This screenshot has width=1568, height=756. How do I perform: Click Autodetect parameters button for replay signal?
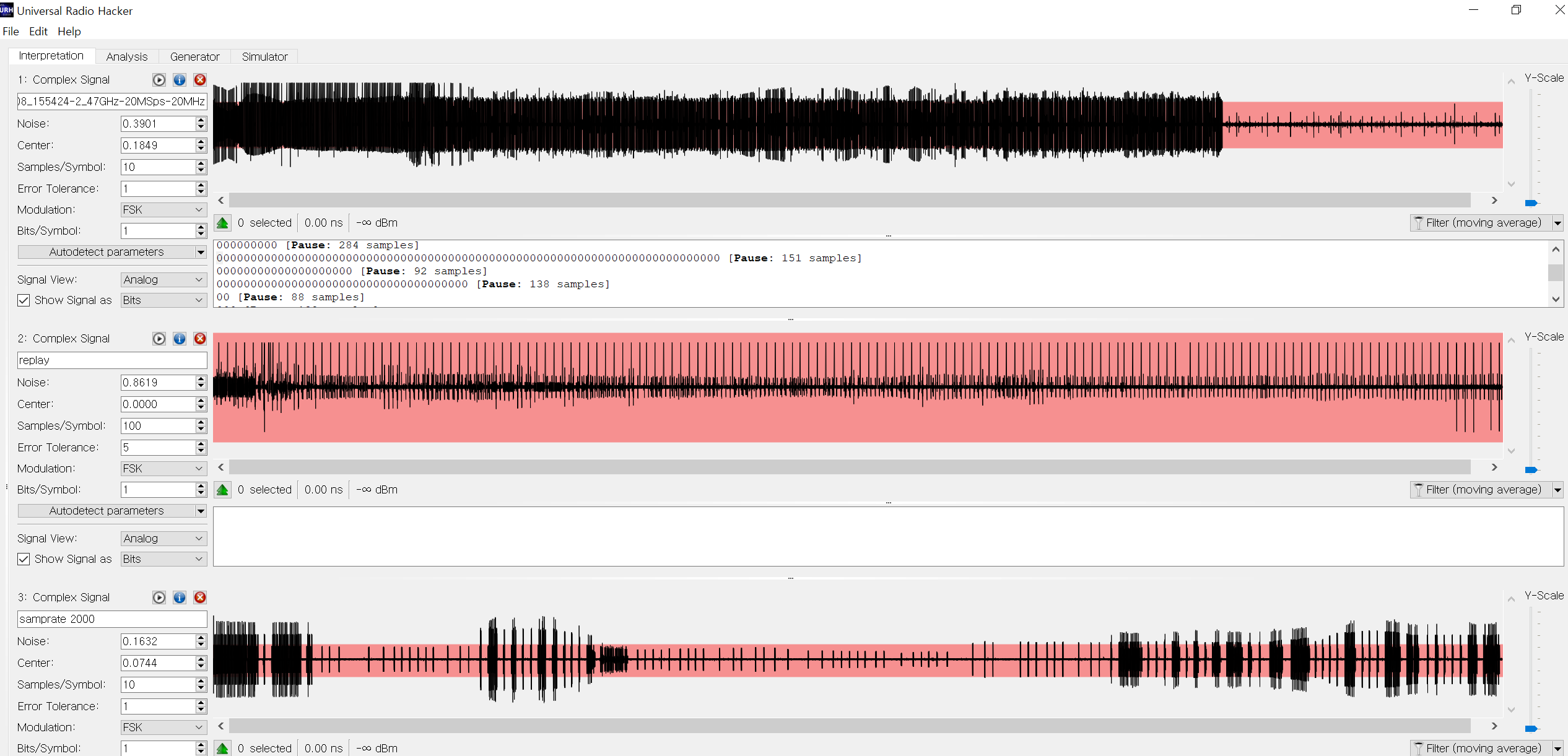click(x=107, y=511)
